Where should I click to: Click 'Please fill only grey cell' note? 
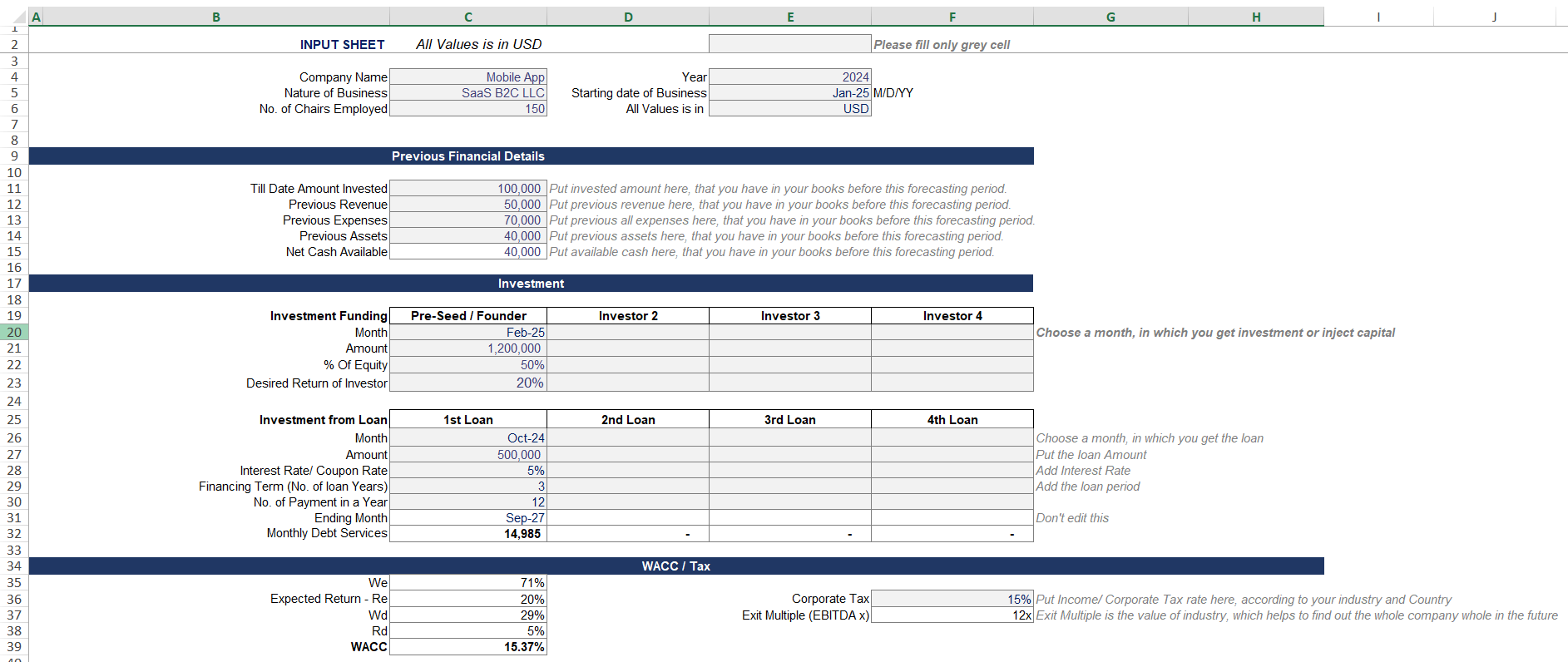[x=942, y=45]
